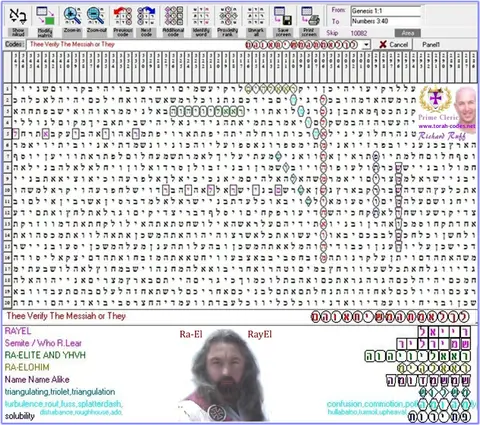
Task: Click the Thee Verify The Messiah text below matrix
Action: 66,316
